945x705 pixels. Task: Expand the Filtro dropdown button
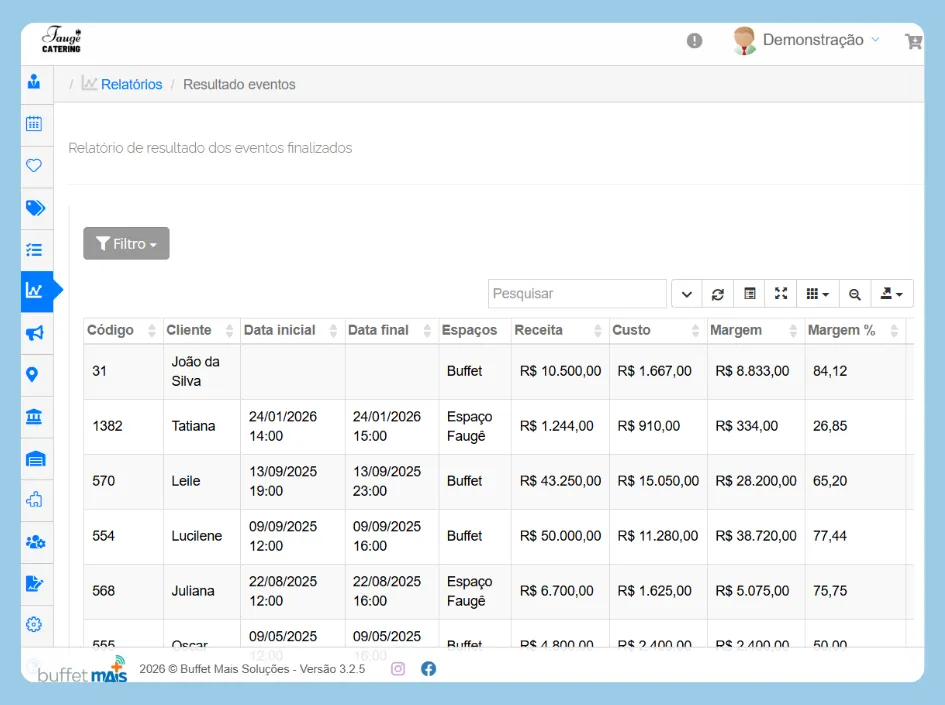tap(126, 244)
